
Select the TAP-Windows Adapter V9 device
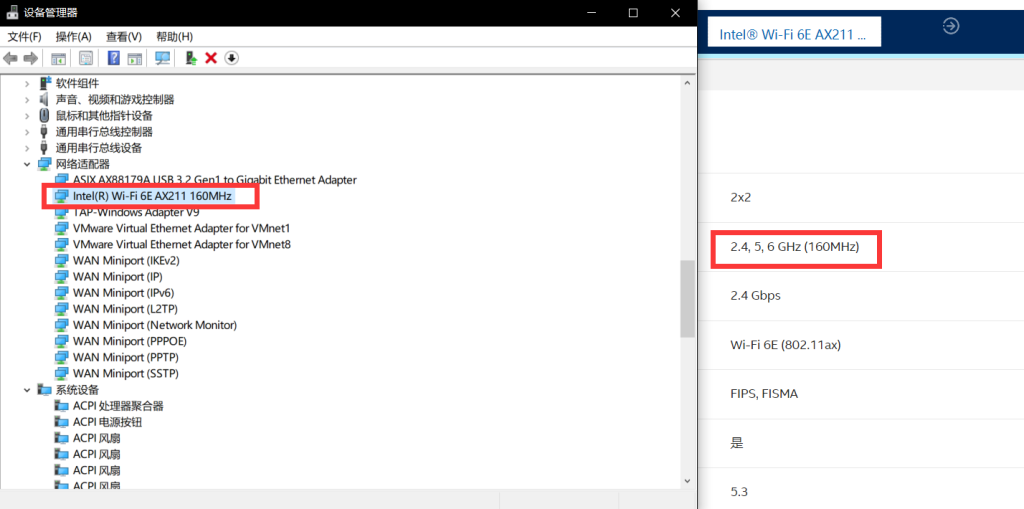(135, 212)
